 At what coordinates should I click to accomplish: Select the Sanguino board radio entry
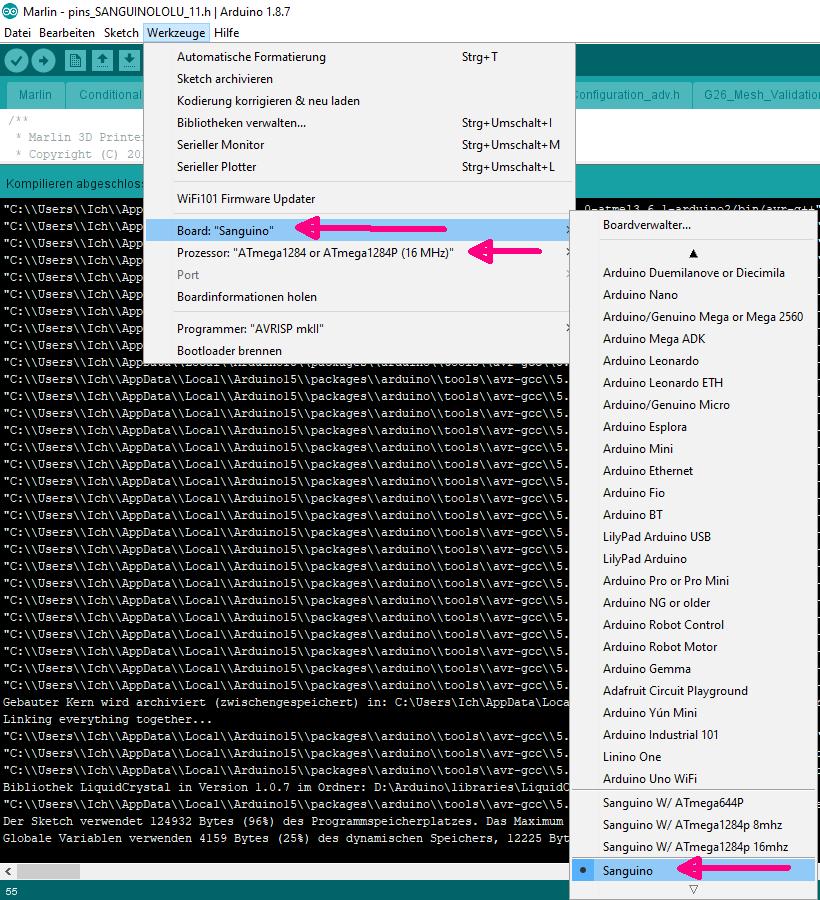pyautogui.click(x=694, y=871)
